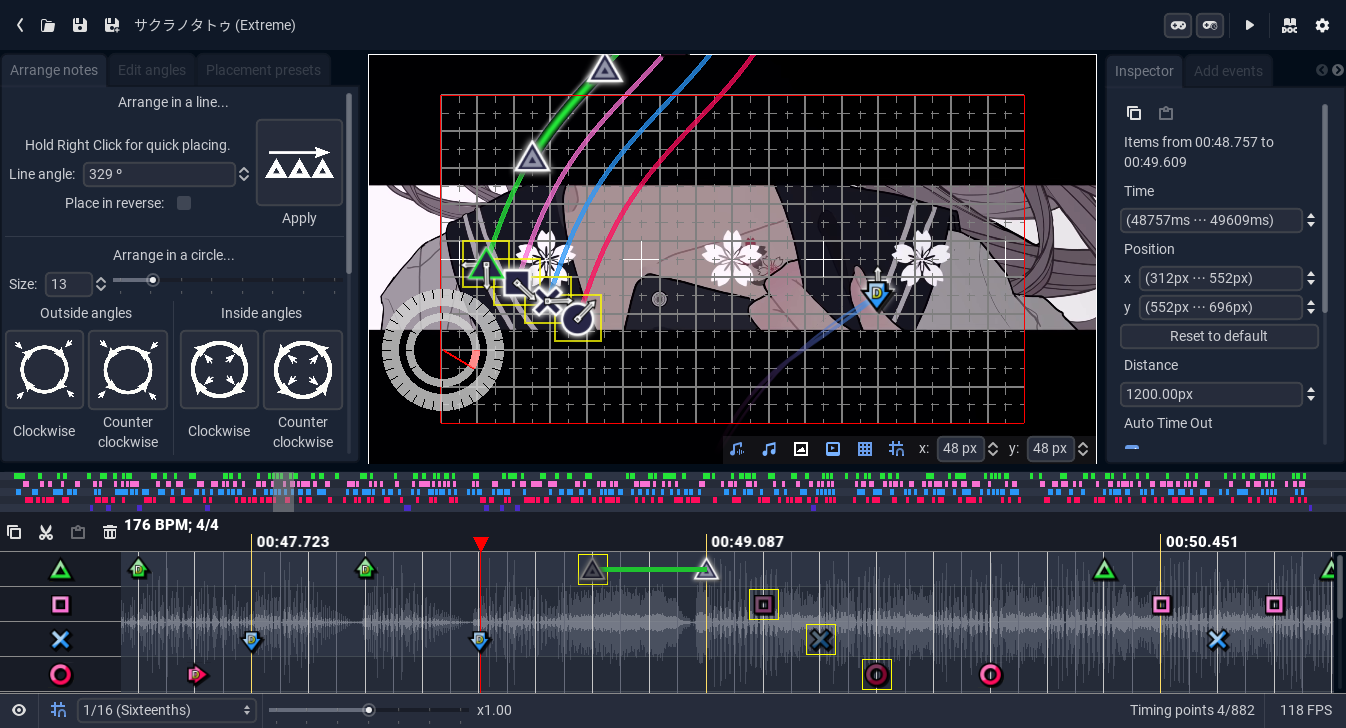Toggle background image display icon
The height and width of the screenshot is (728, 1346).
[800, 449]
